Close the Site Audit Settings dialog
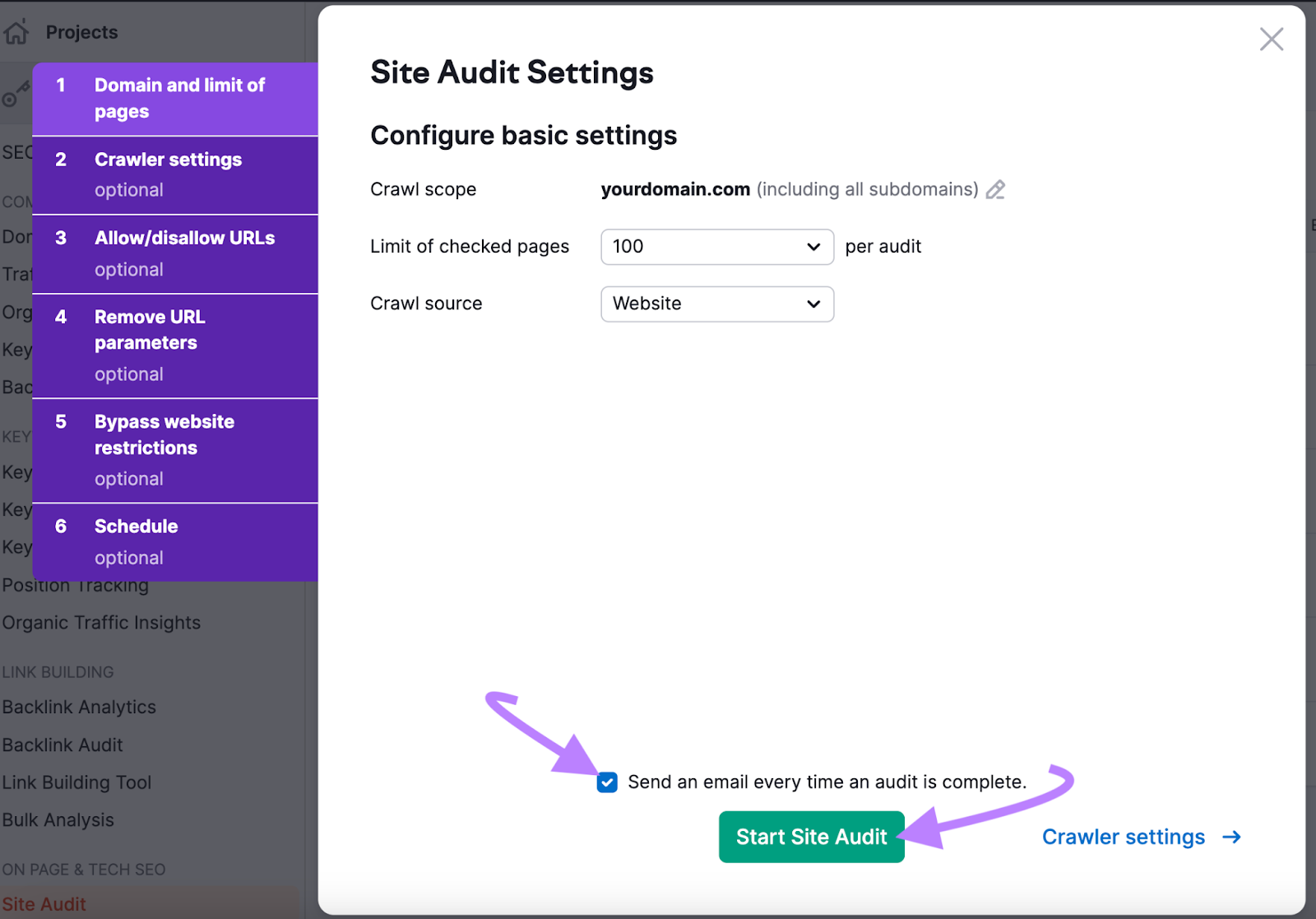Screen dimensions: 1316x919 1271,39
